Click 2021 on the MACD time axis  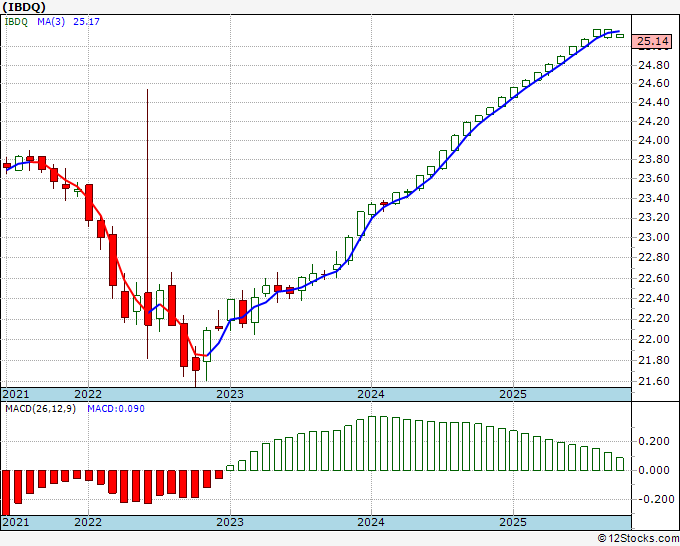tap(16, 522)
